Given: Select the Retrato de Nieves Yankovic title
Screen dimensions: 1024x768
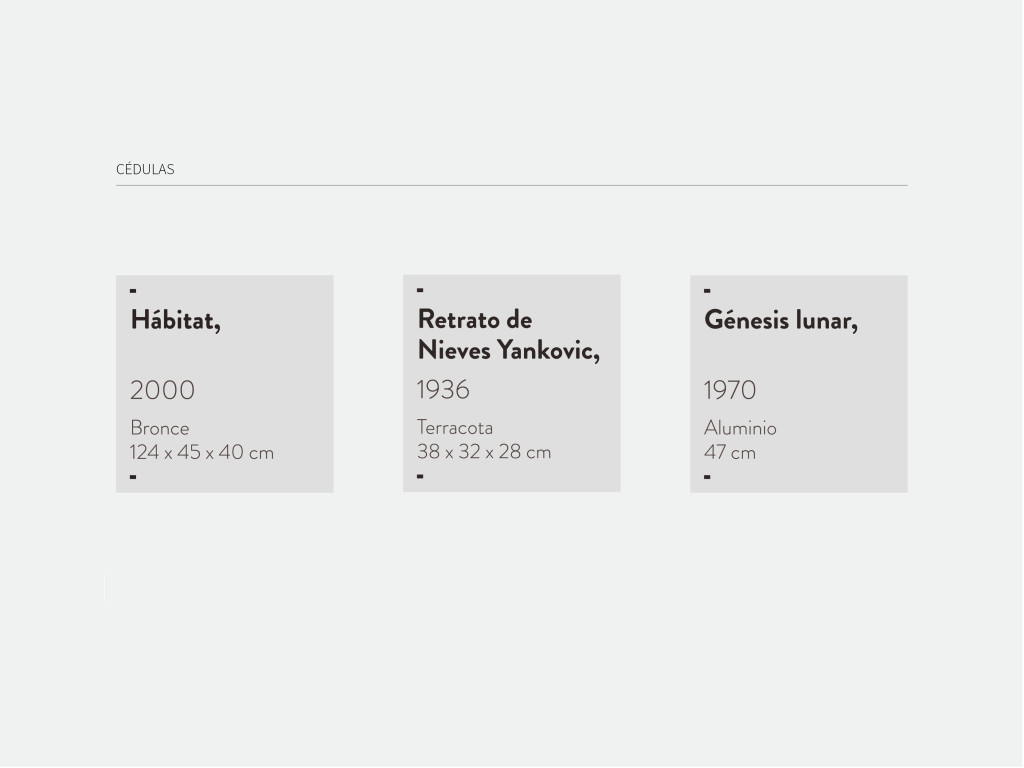Looking at the screenshot, I should point(508,335).
